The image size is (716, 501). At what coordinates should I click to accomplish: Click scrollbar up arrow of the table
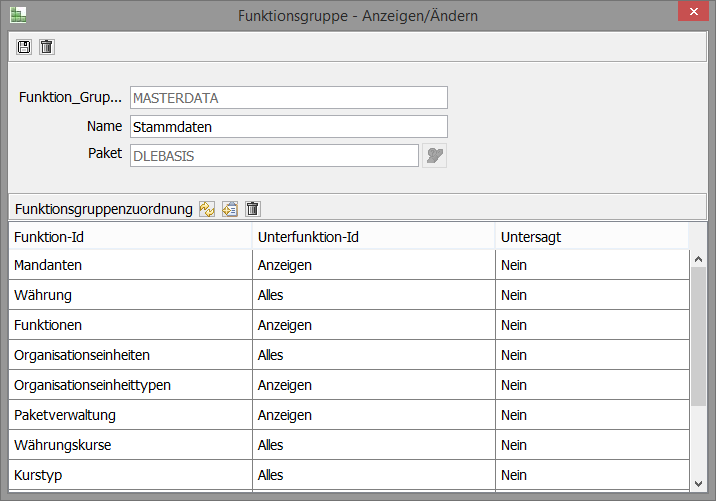[x=699, y=260]
